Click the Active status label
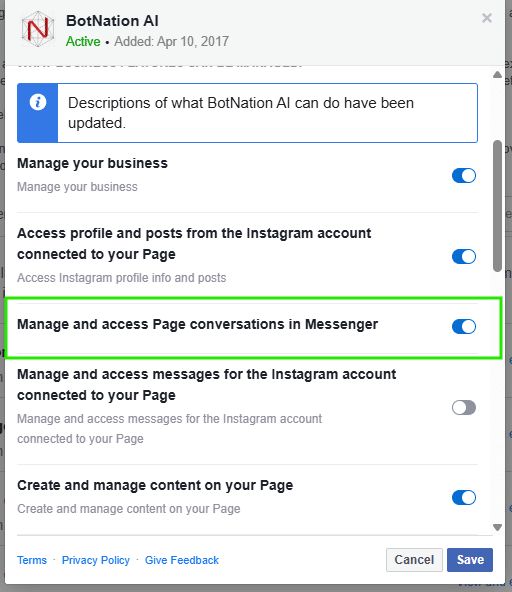The width and height of the screenshot is (512, 592). point(83,41)
